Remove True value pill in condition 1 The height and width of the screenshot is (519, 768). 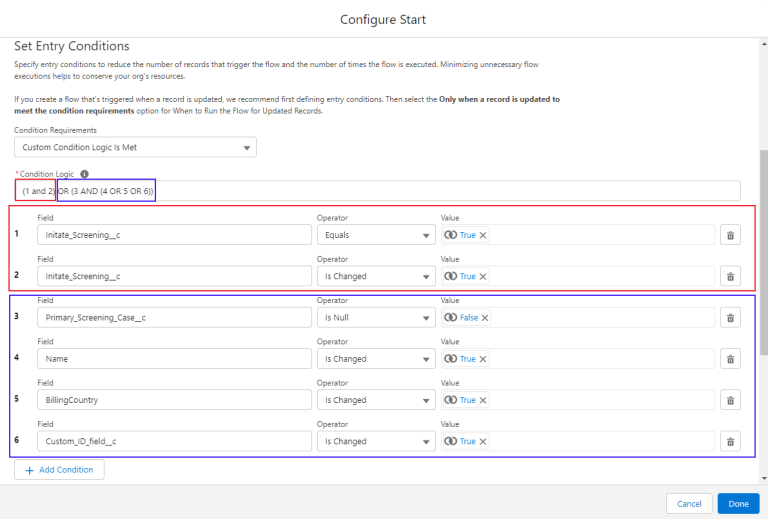point(483,235)
